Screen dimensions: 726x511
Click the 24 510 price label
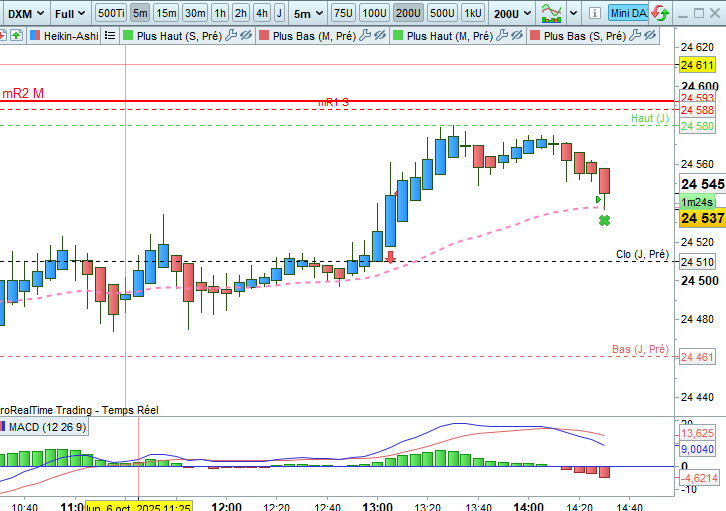697,262
